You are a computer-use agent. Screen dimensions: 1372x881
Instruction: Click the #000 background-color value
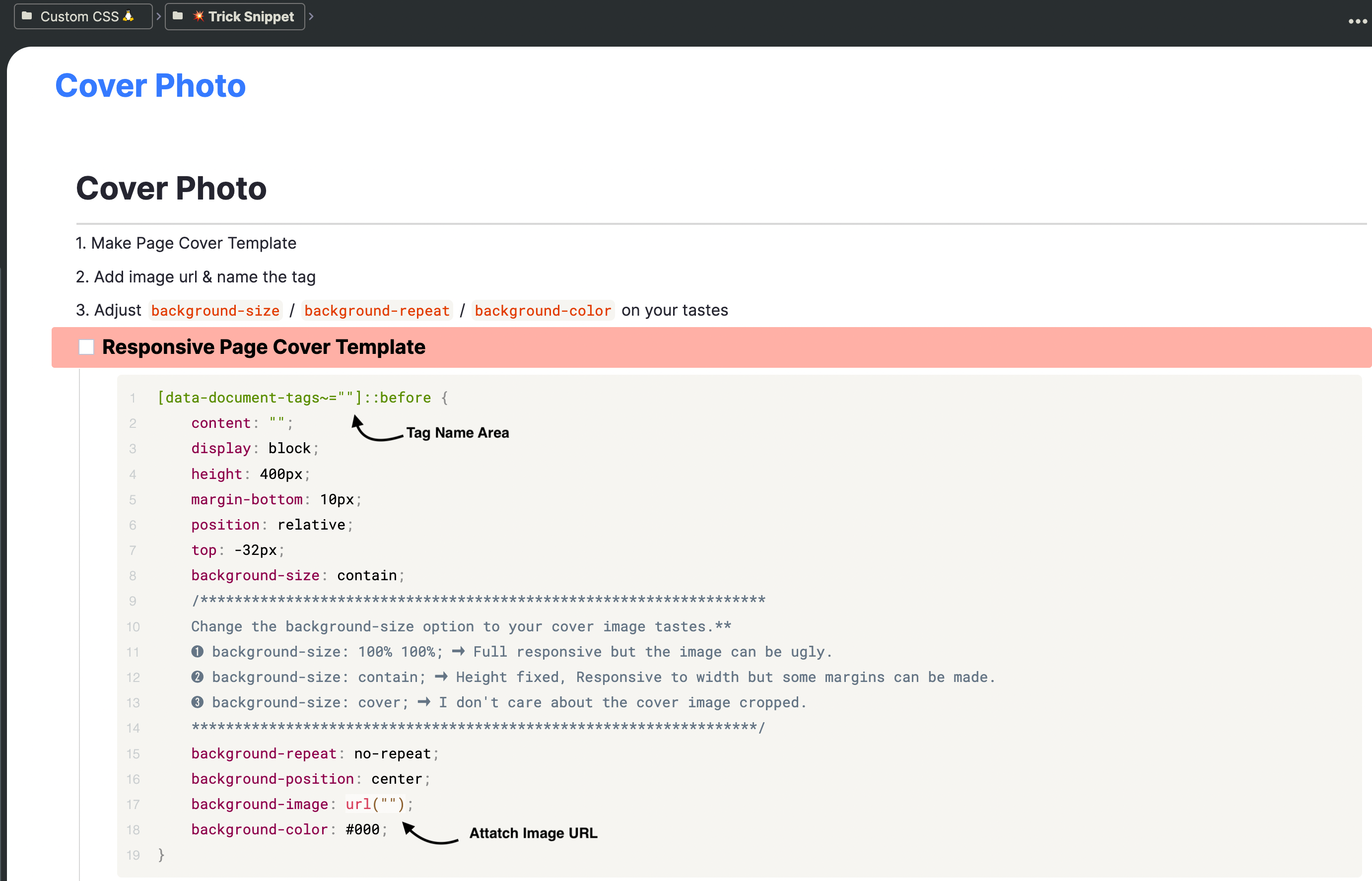click(x=362, y=829)
